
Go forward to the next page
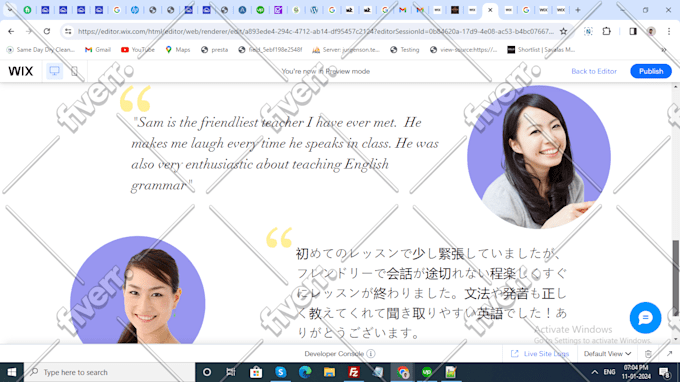click(29, 31)
